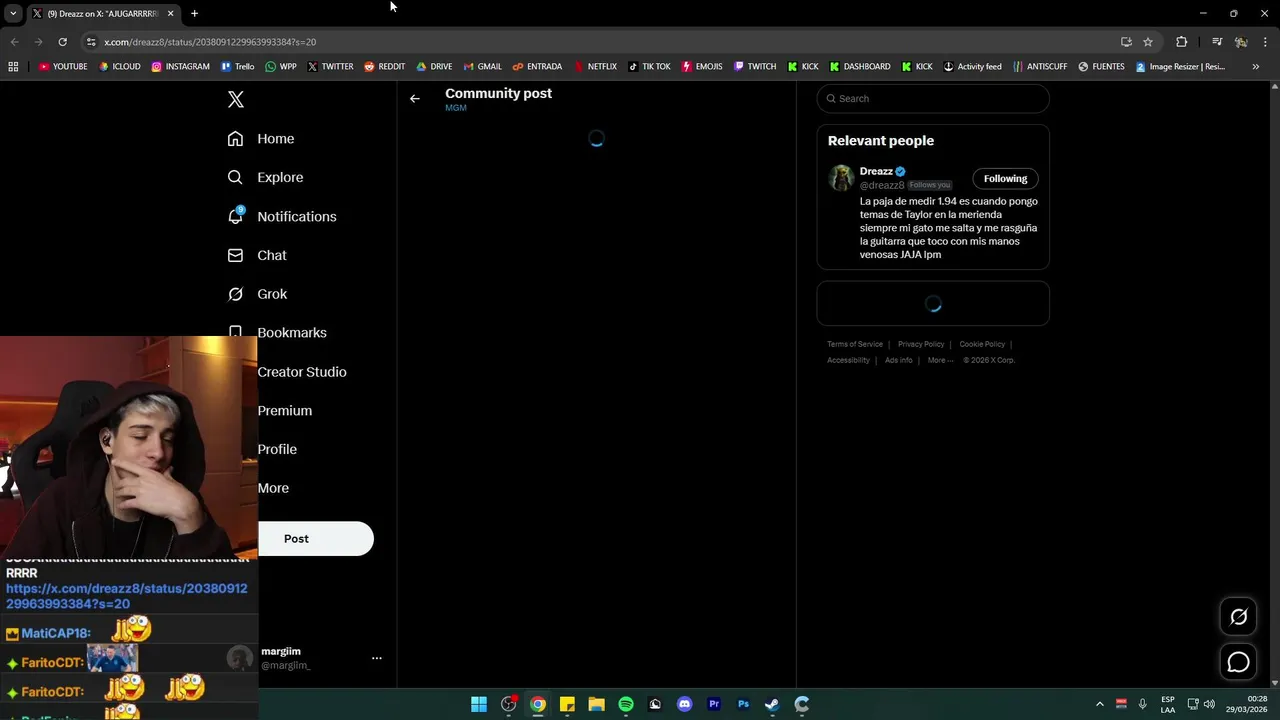The height and width of the screenshot is (720, 1280).
Task: Bookmark this page with the star icon
Action: [1148, 42]
